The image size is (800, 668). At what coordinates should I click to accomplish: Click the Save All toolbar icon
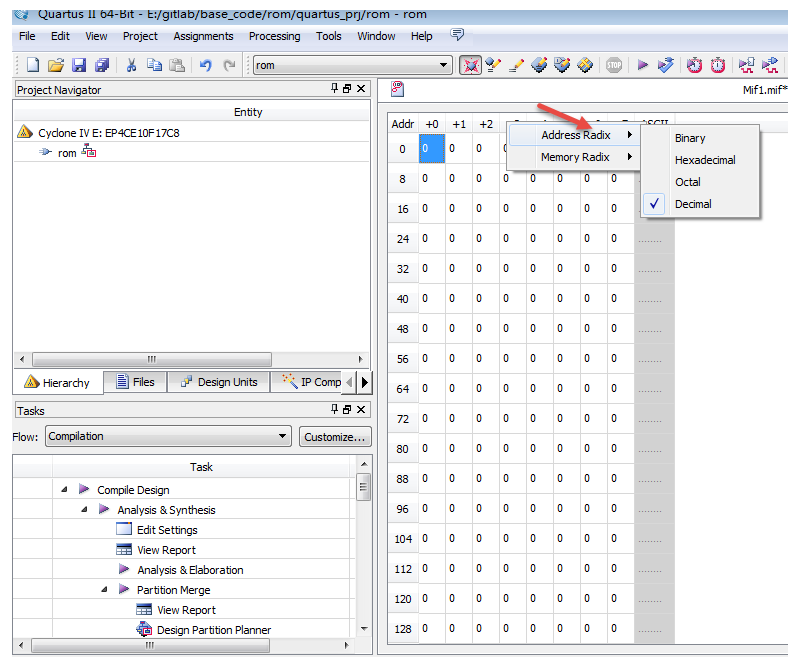(102, 65)
